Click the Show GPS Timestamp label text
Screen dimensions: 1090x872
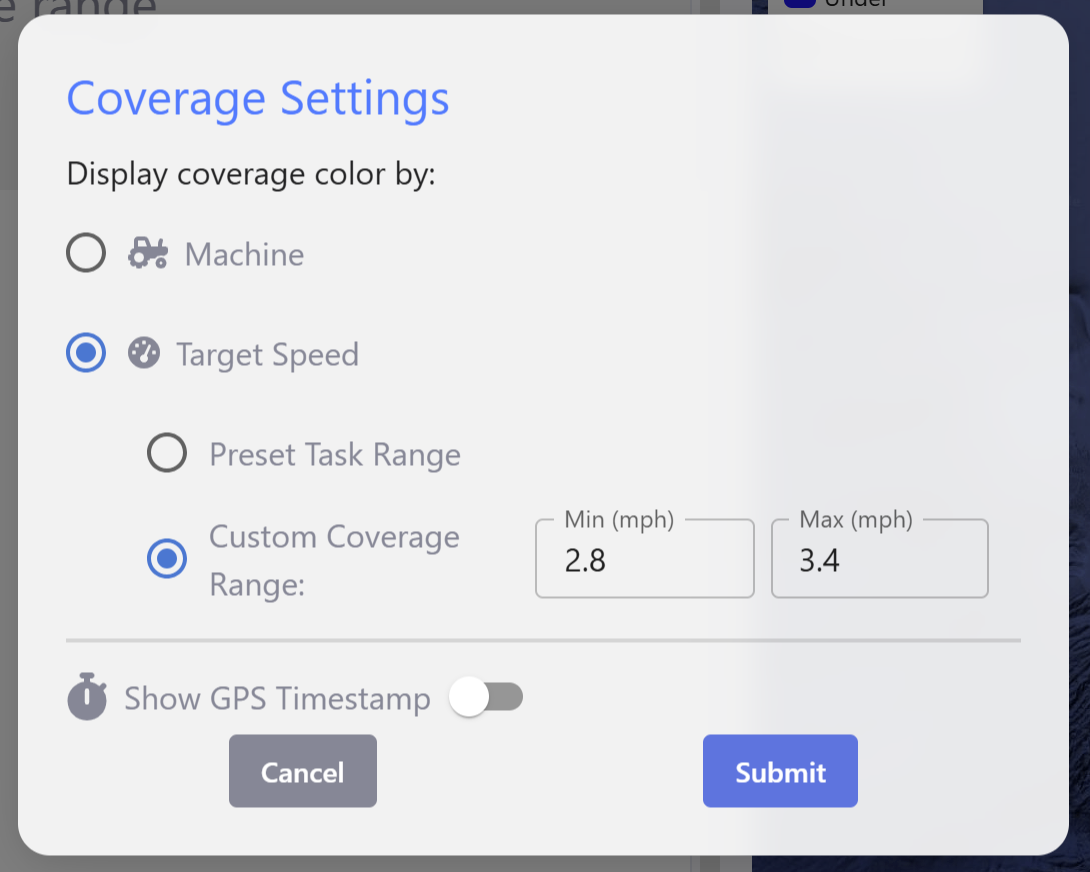point(277,698)
